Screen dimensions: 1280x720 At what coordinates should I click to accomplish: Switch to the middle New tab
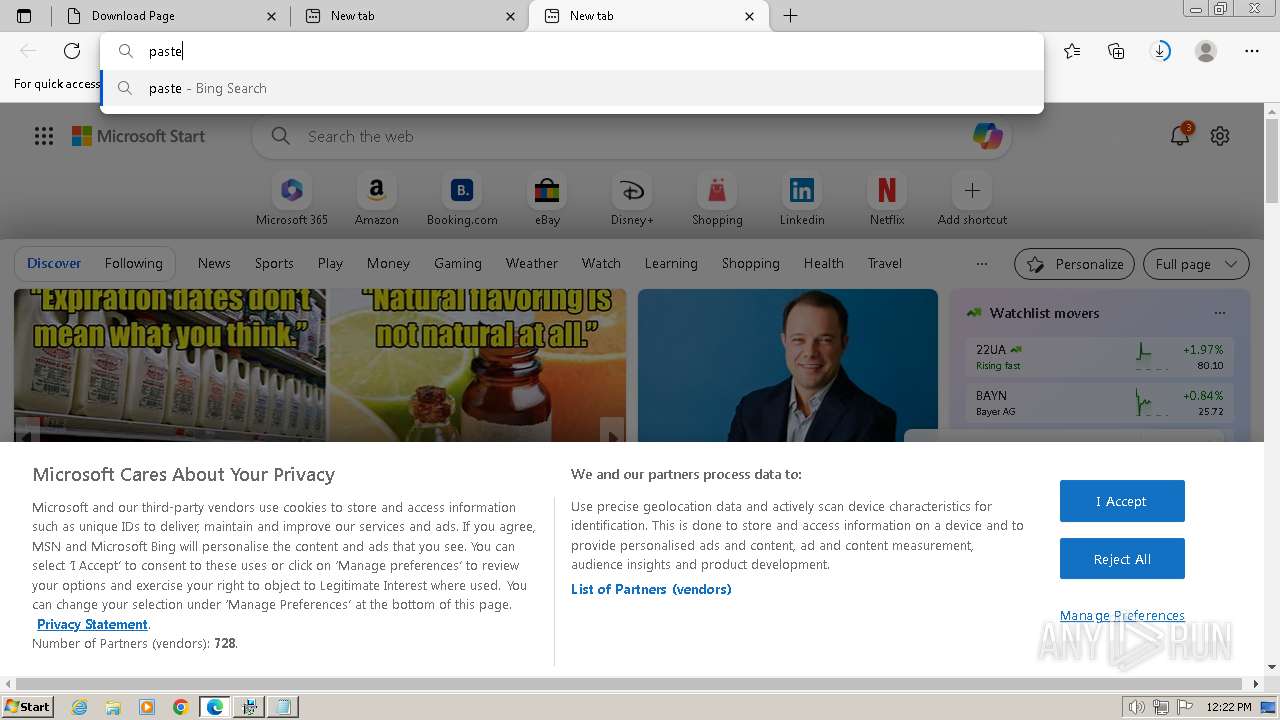tap(410, 16)
